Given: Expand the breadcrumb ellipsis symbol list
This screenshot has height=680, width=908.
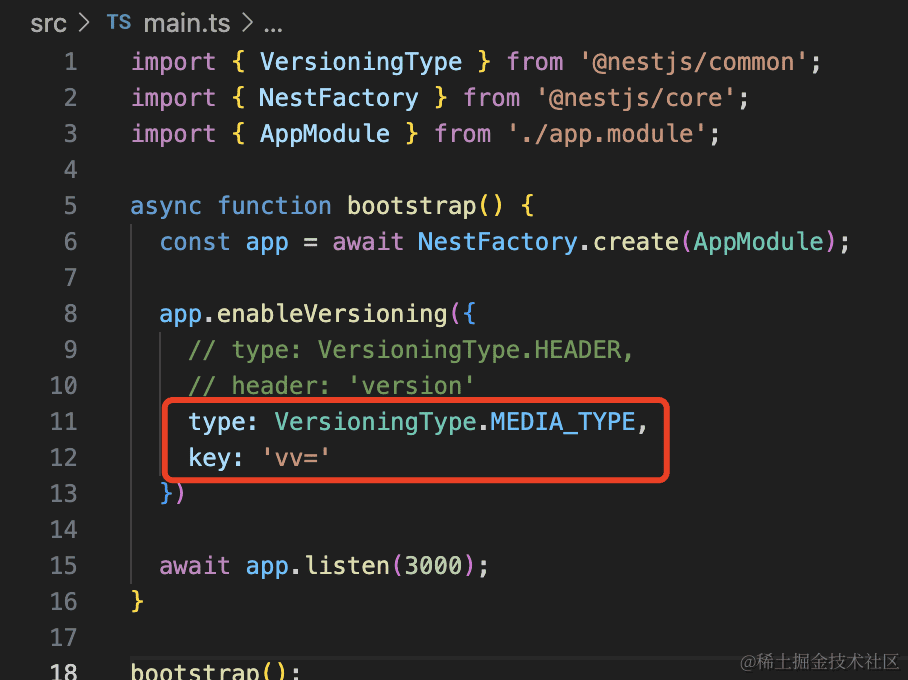Looking at the screenshot, I should [x=270, y=22].
